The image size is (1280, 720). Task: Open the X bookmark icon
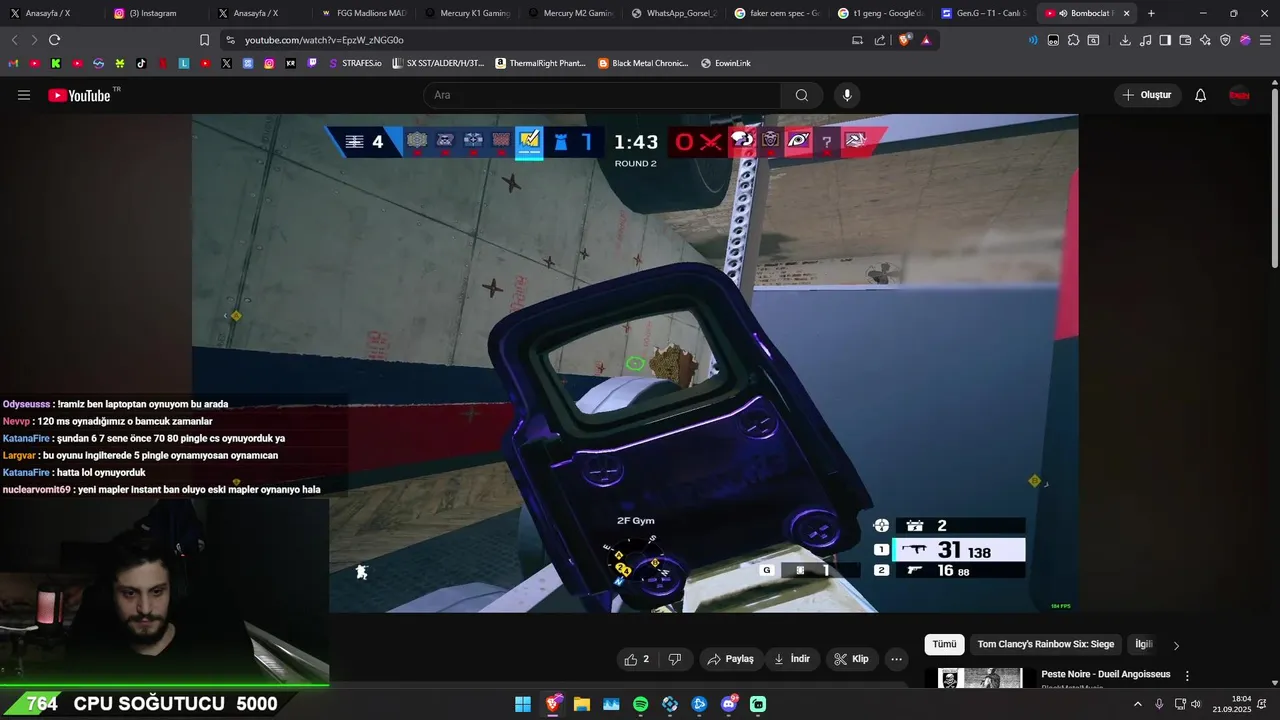tap(226, 63)
